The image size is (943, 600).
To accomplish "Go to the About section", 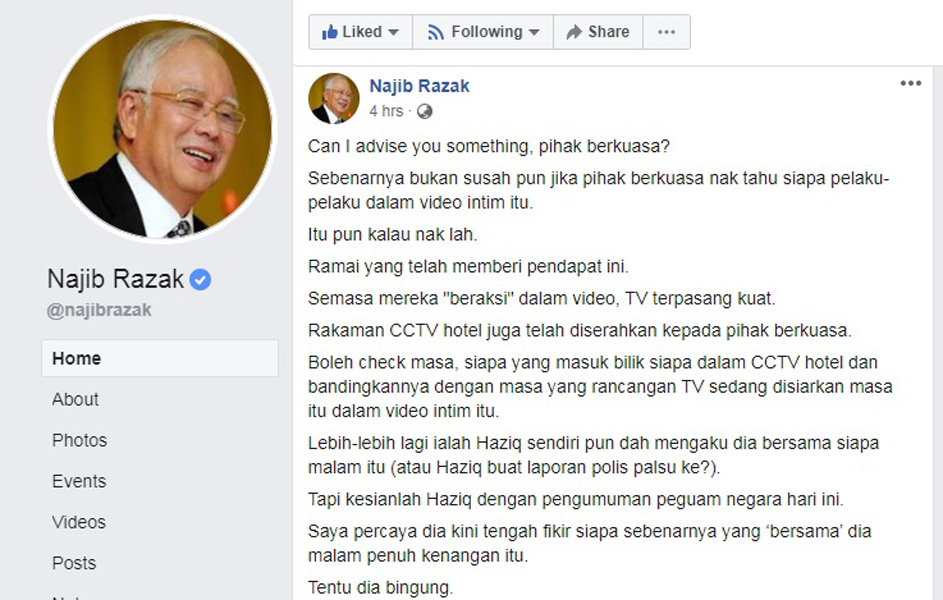I will point(75,399).
